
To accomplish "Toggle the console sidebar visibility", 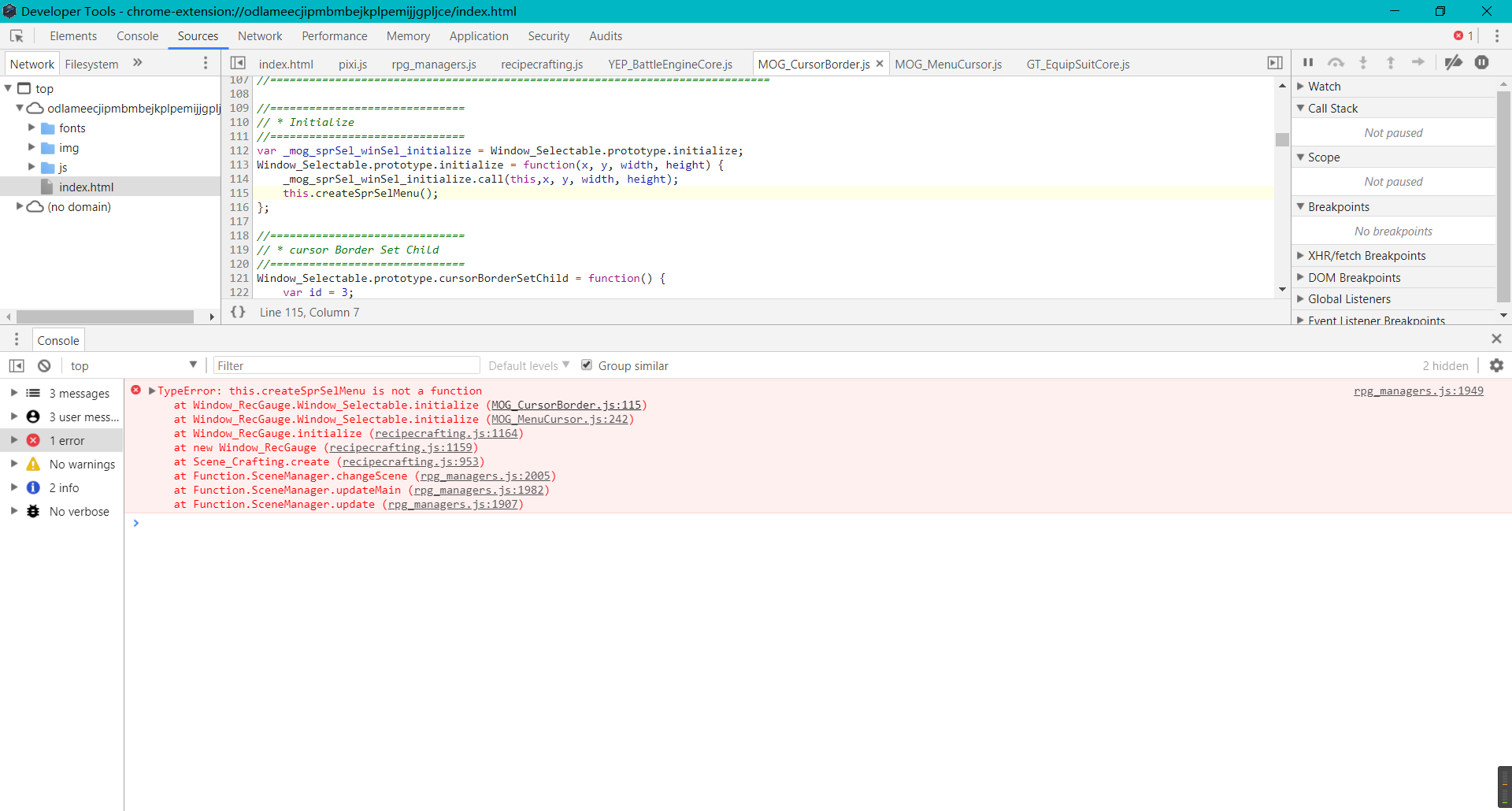I will pos(17,366).
